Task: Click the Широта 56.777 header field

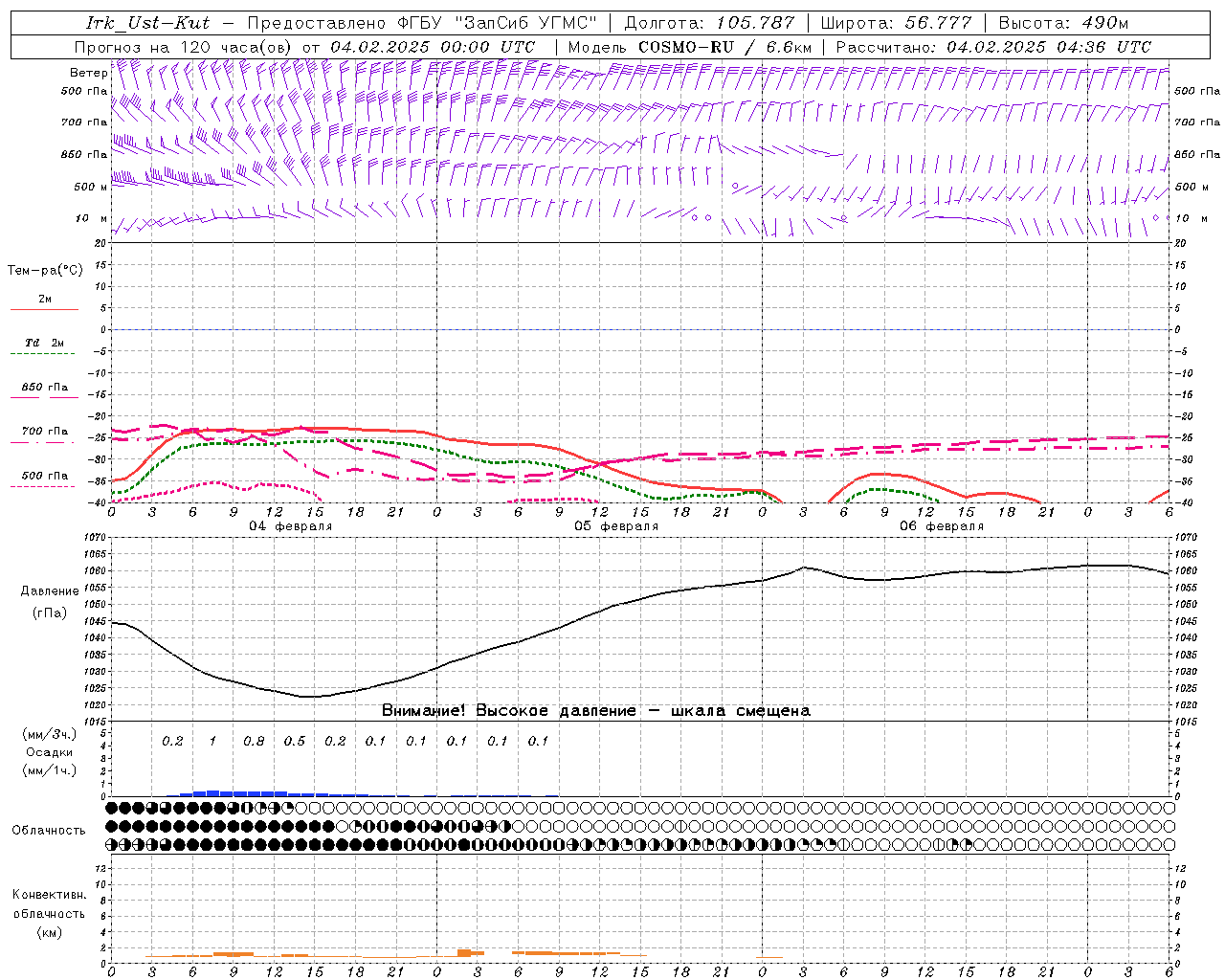Action: click(896, 22)
